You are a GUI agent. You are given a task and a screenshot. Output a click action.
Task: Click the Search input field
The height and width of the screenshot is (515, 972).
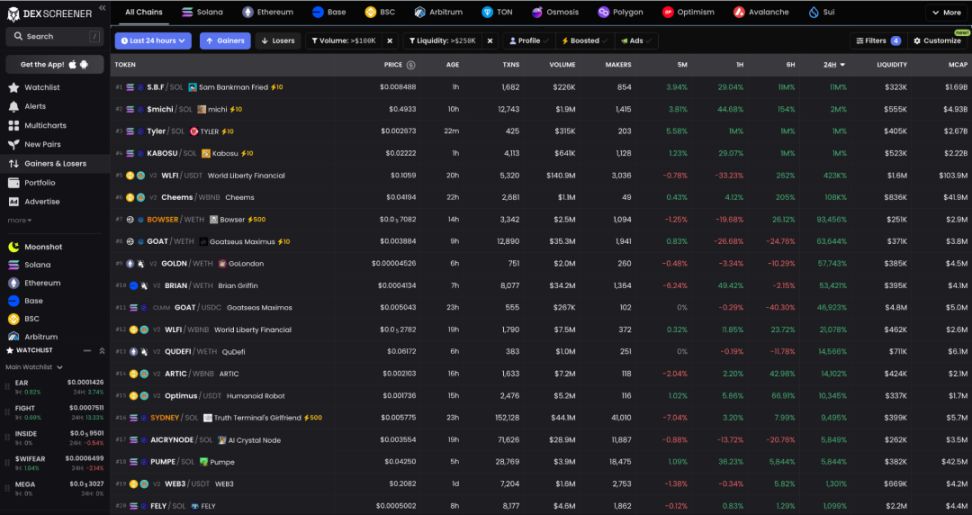tap(55, 36)
